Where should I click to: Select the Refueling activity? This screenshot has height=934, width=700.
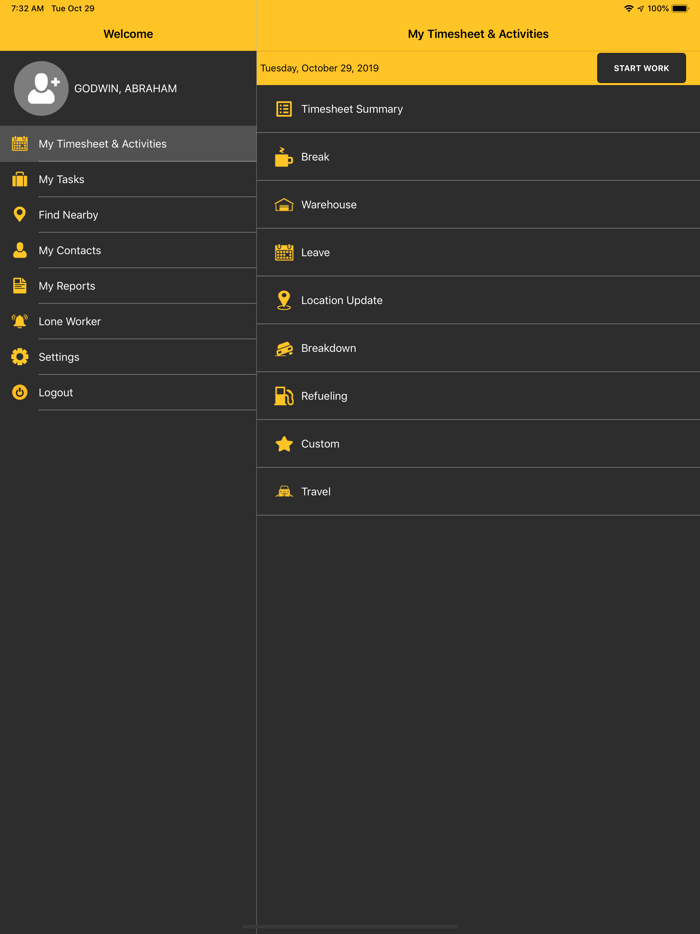point(478,396)
